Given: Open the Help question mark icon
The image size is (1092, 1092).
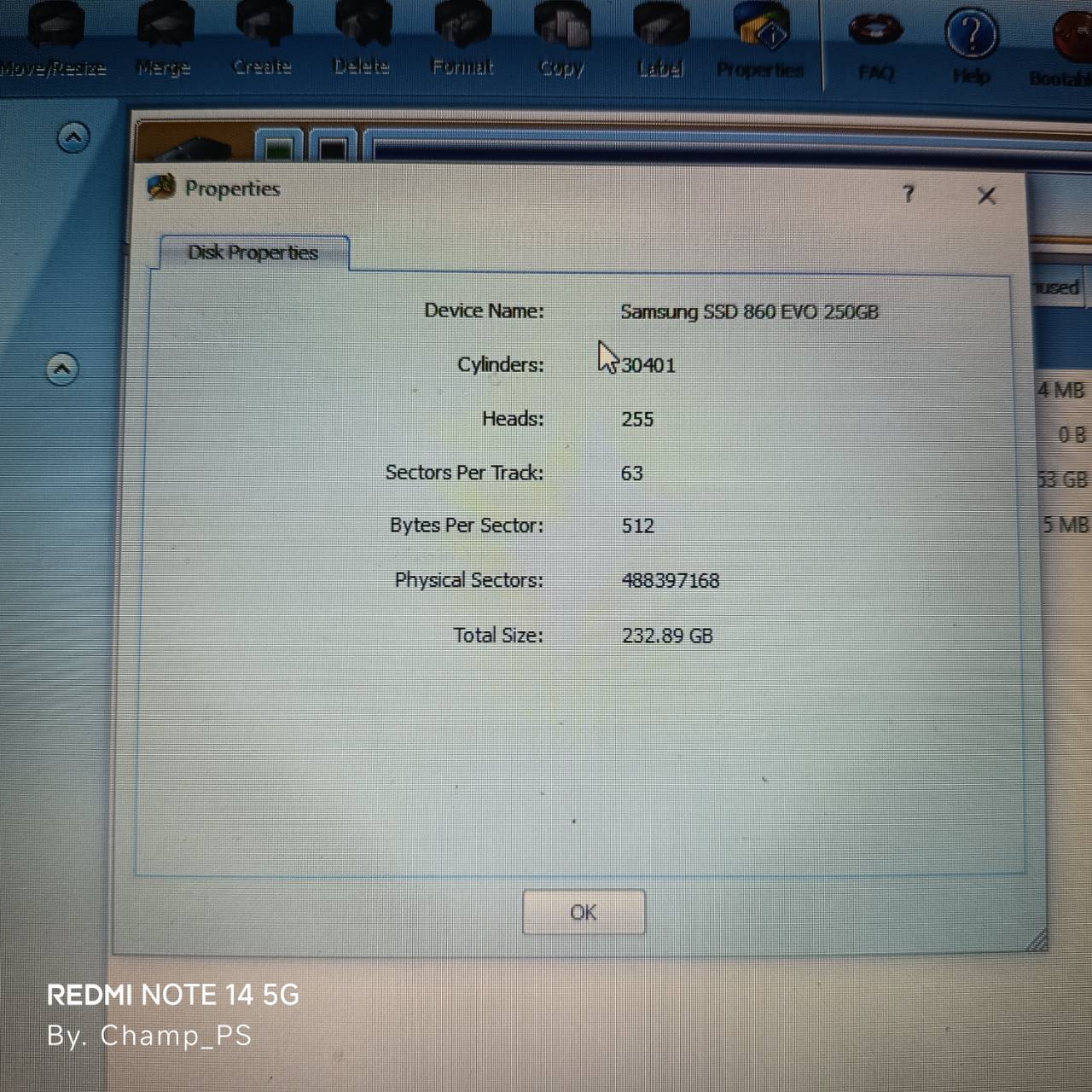Looking at the screenshot, I should (972, 47).
